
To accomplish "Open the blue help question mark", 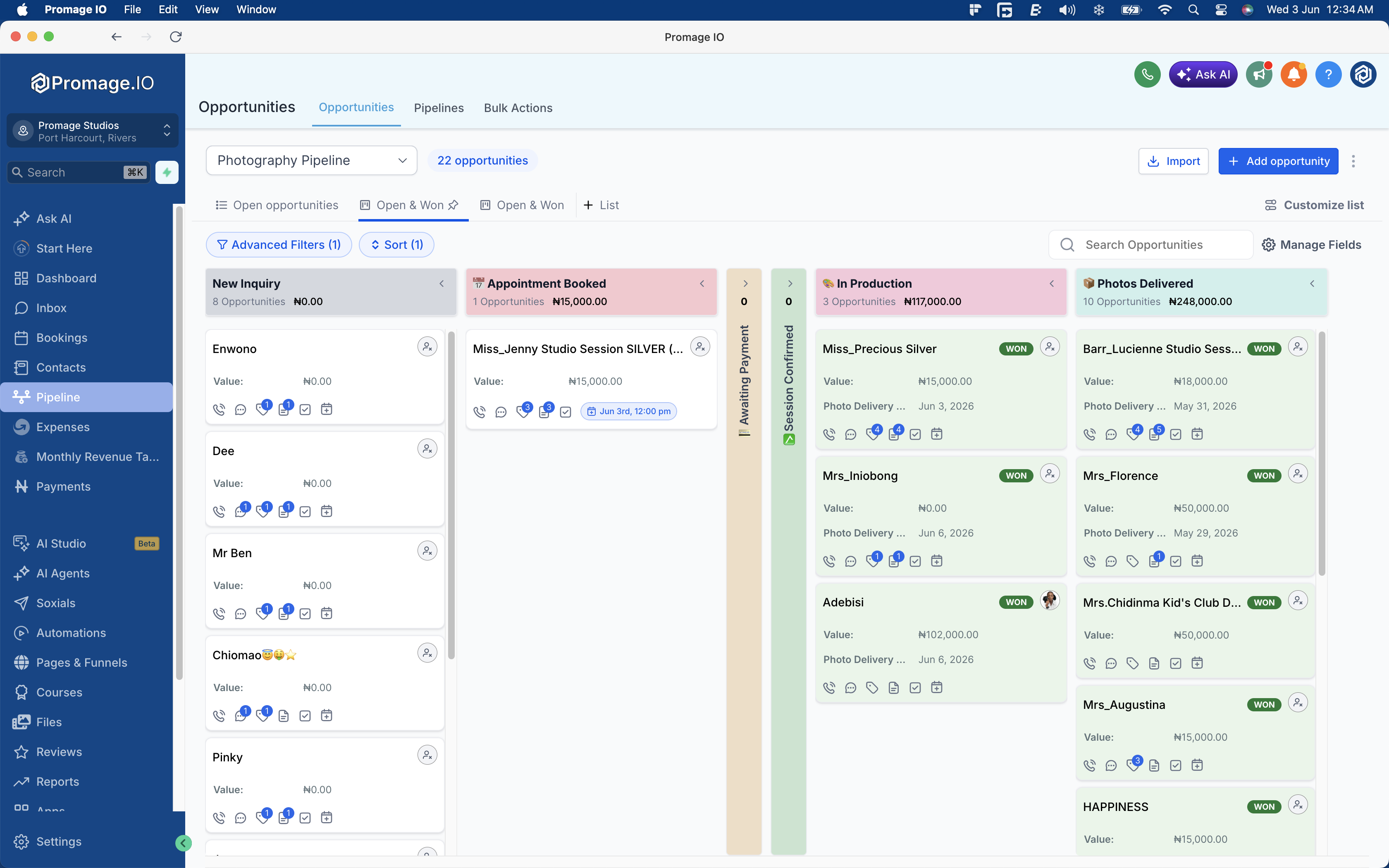I will coord(1327,75).
